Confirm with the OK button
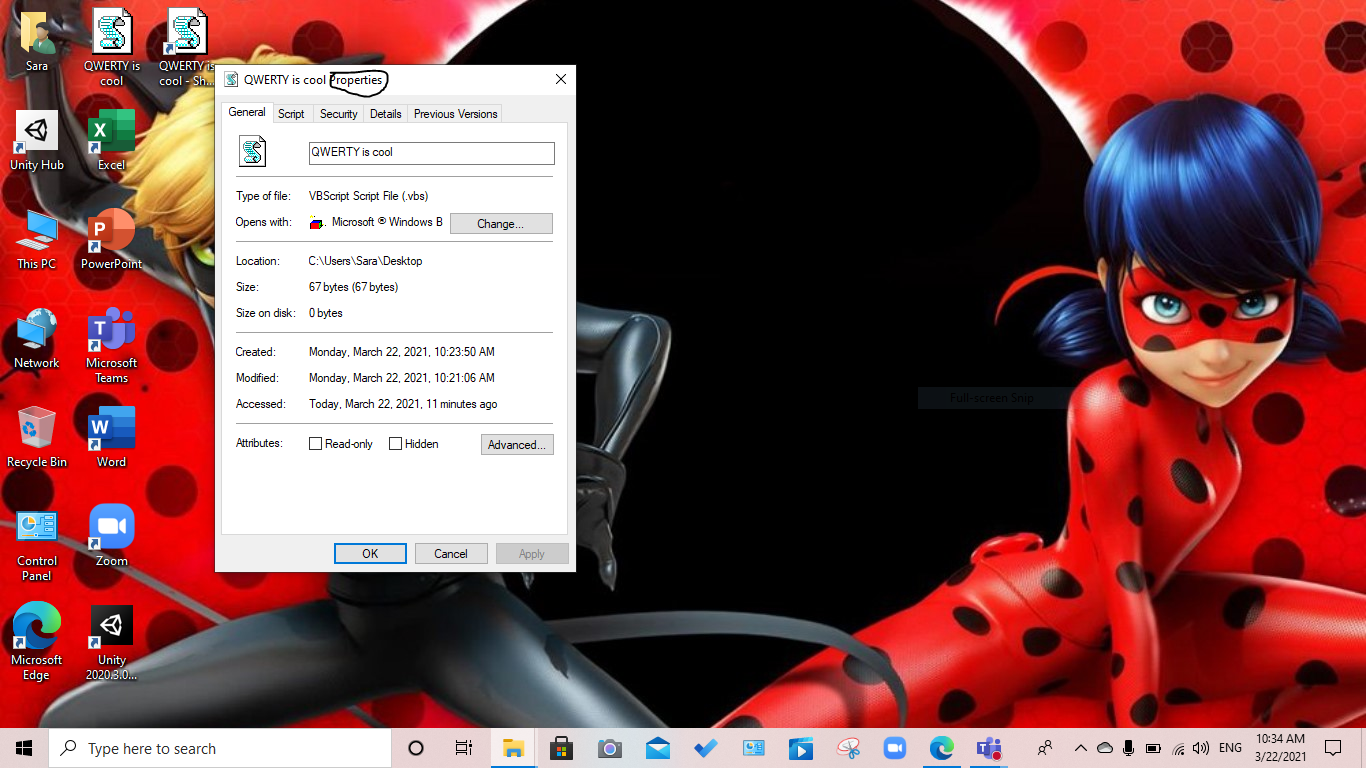Viewport: 1366px width, 768px height. click(x=370, y=554)
